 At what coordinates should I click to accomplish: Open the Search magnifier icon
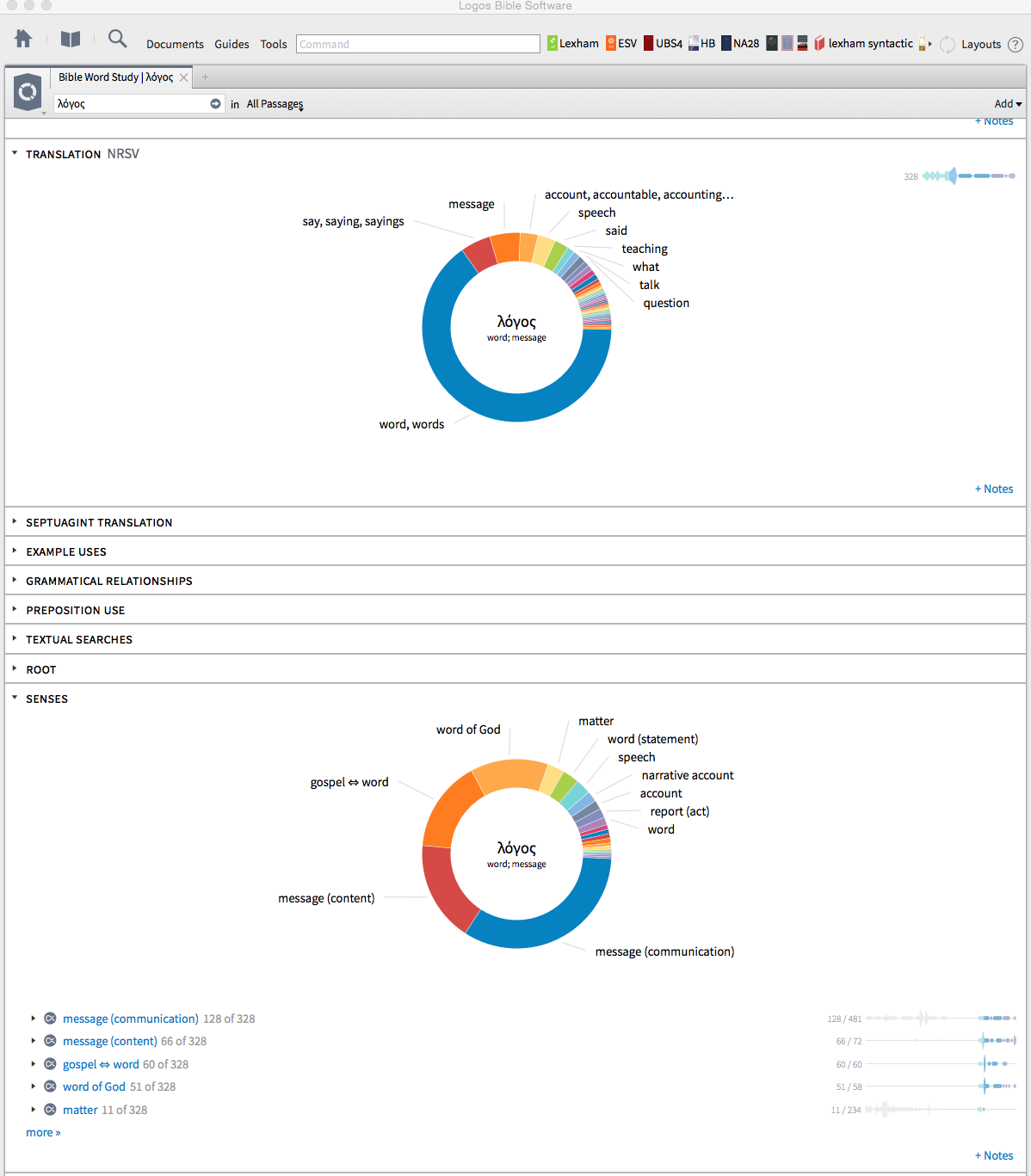[x=118, y=39]
